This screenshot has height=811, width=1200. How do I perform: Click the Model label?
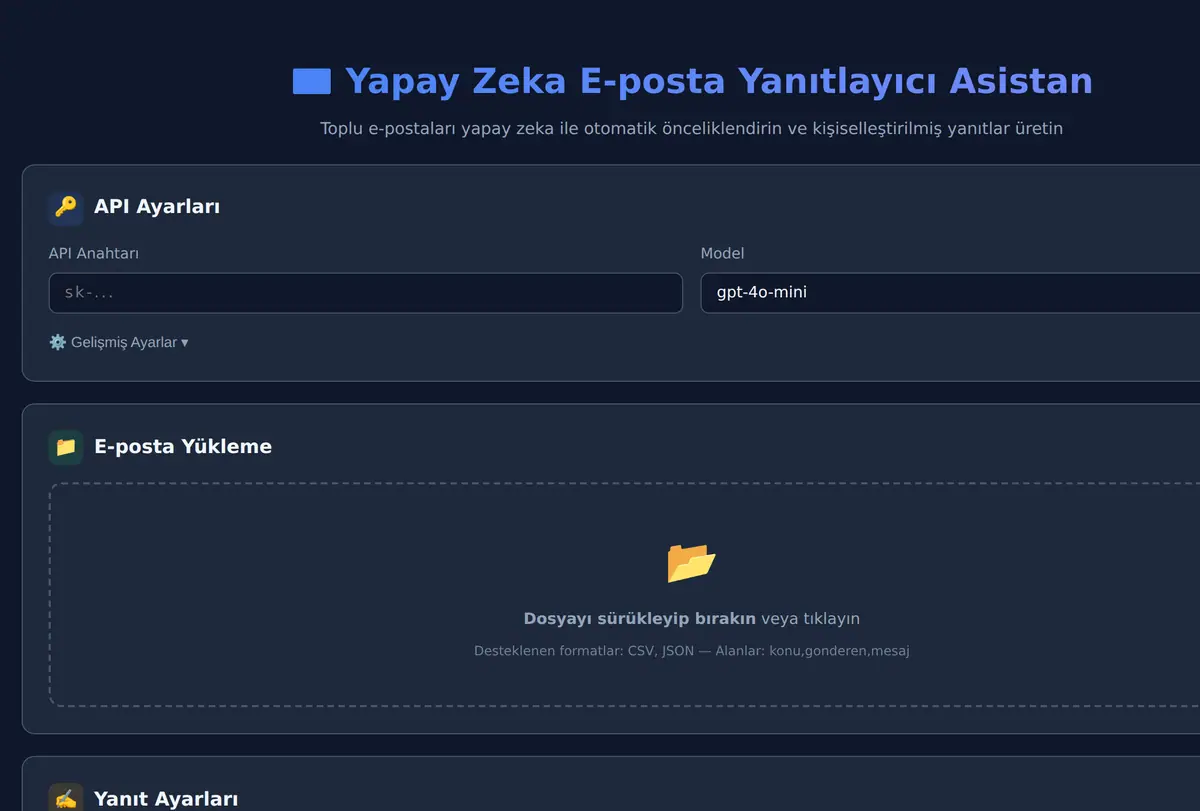click(722, 253)
